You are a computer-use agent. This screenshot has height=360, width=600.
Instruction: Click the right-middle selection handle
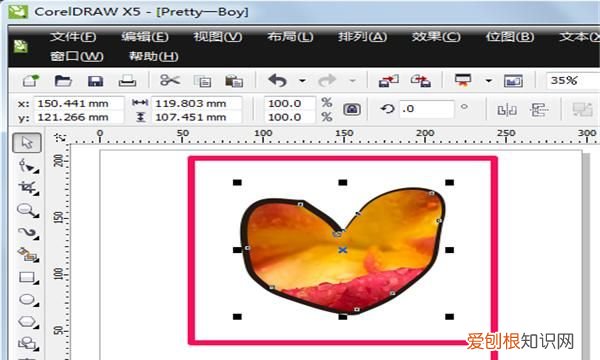point(450,250)
